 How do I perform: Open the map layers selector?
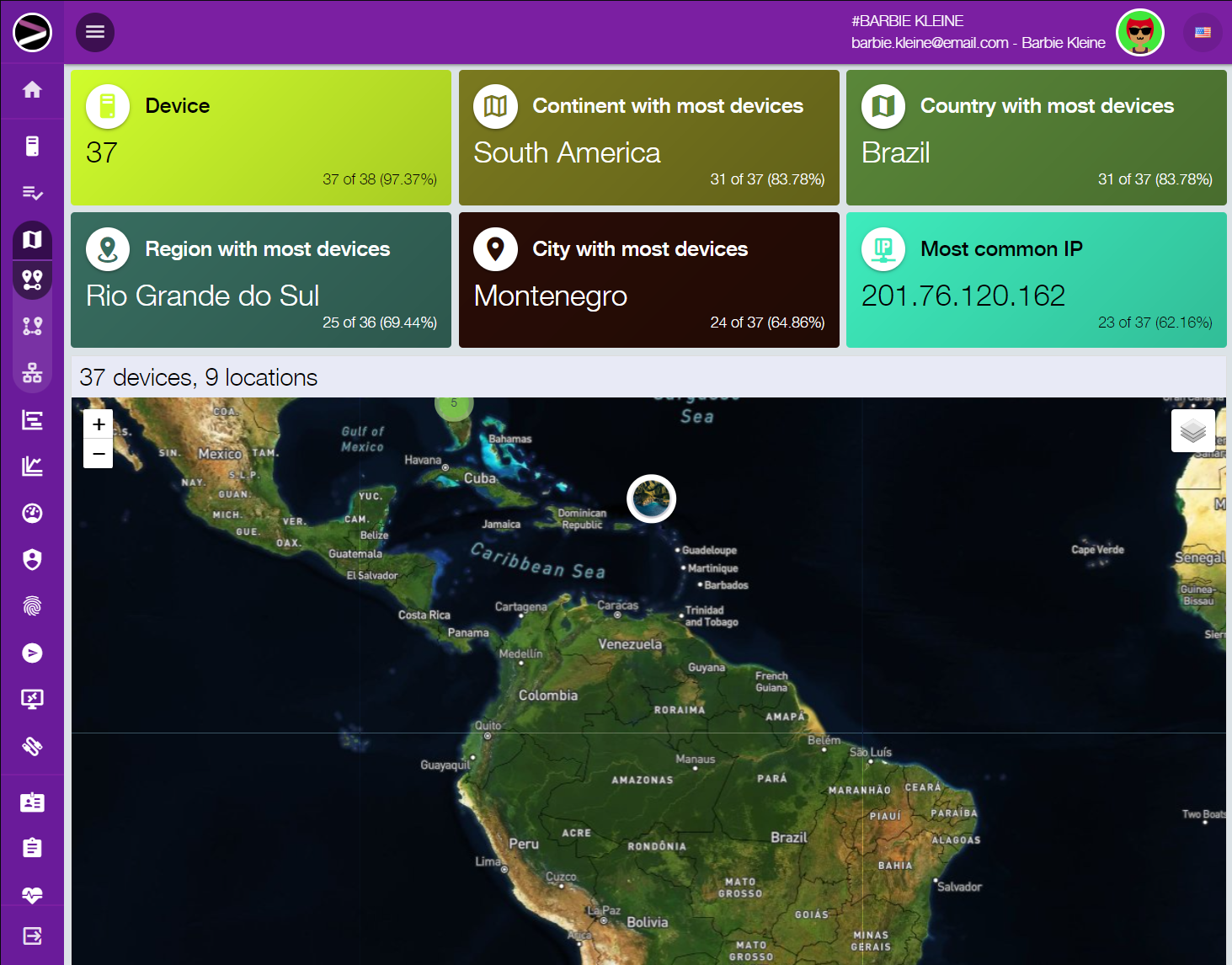point(1192,431)
